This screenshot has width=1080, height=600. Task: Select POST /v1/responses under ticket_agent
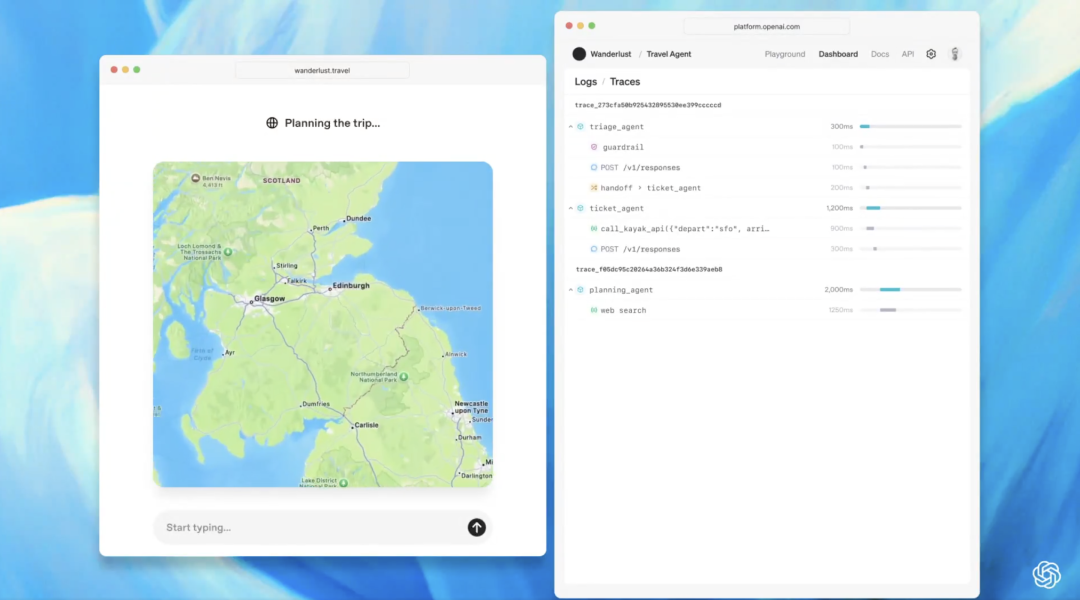click(640, 249)
